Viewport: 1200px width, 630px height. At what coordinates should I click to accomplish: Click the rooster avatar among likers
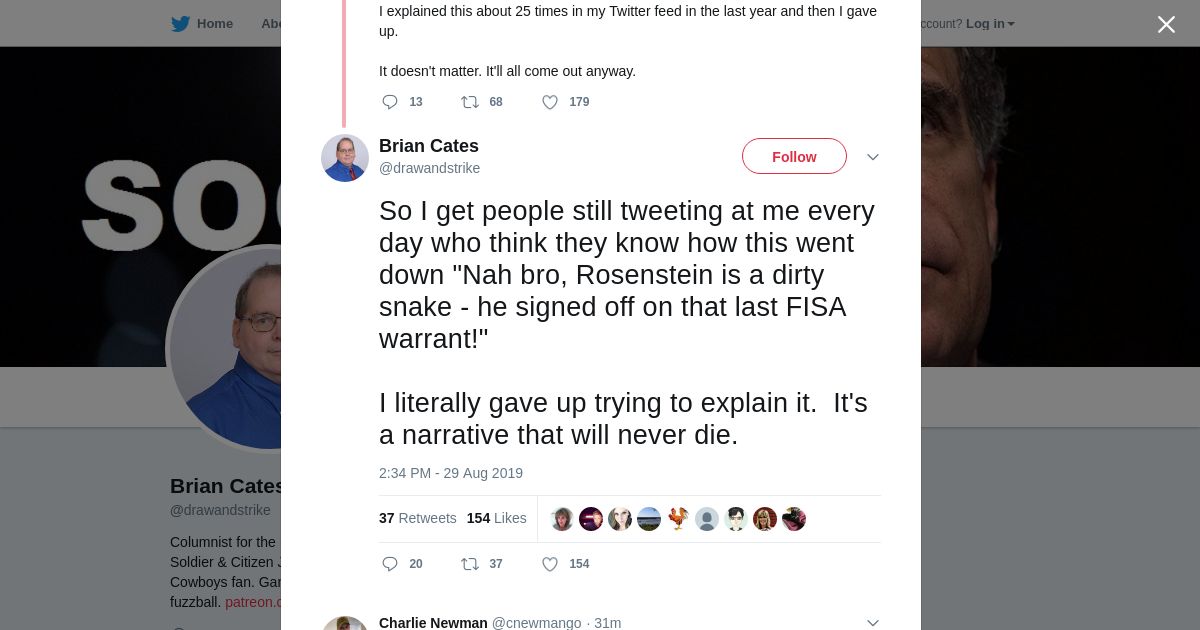point(678,519)
